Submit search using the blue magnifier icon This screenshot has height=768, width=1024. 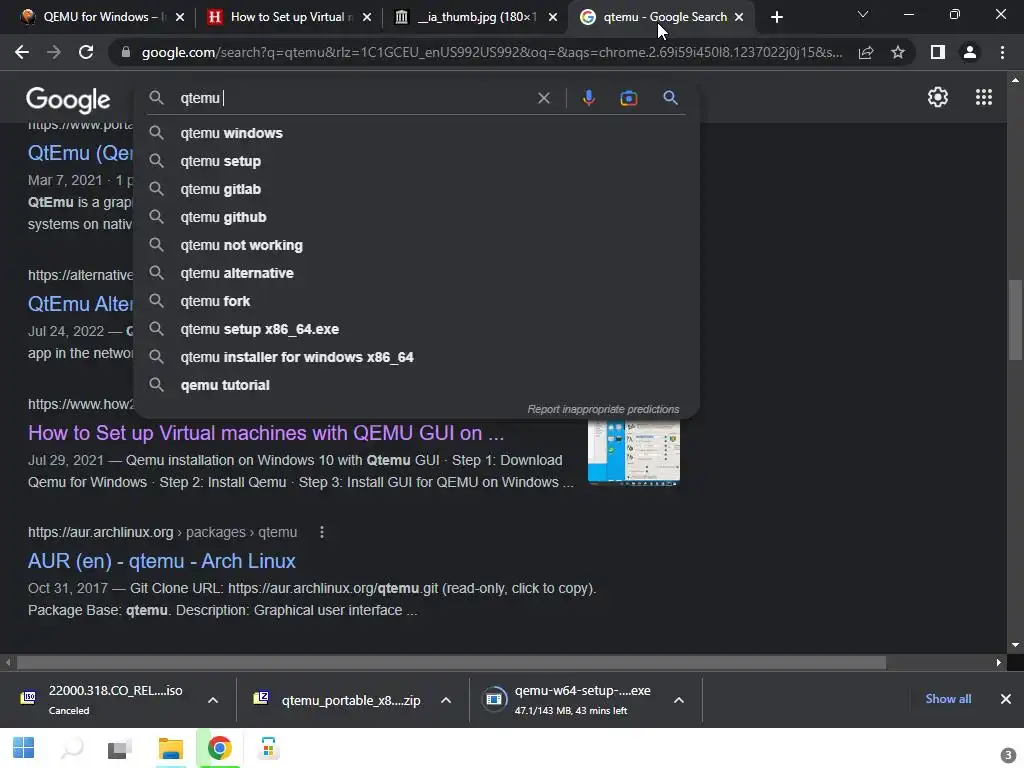(x=670, y=98)
